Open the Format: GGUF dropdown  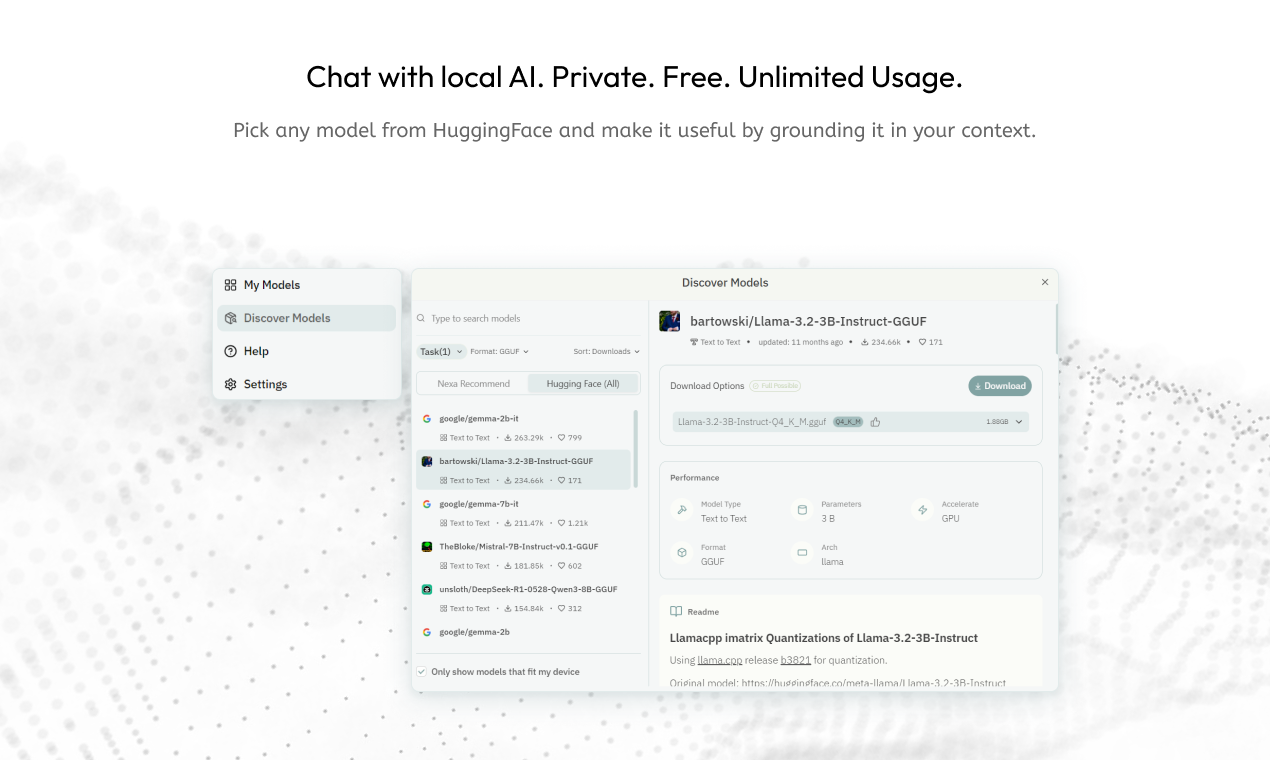coord(499,352)
